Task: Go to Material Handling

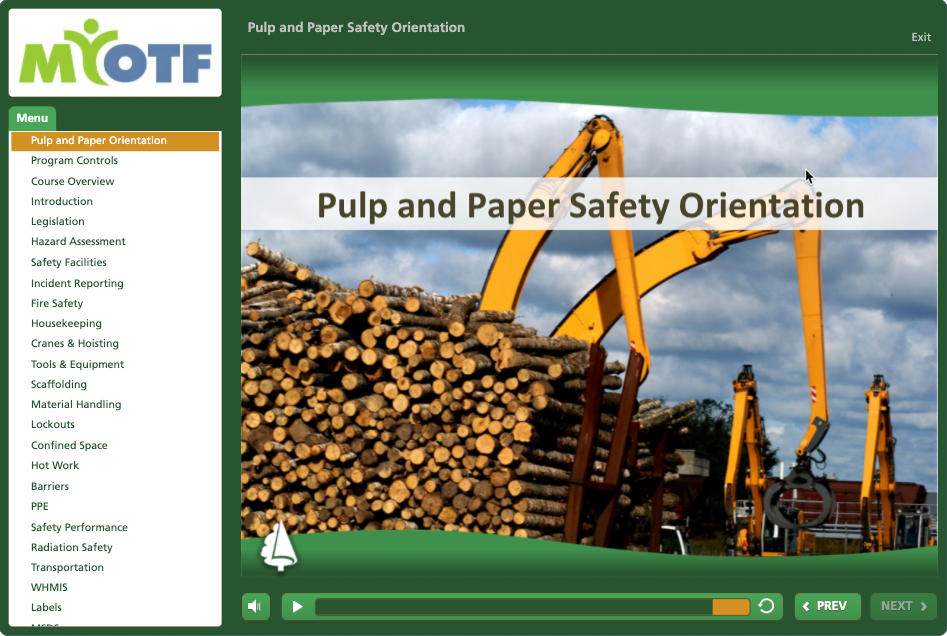Action: 76,404
